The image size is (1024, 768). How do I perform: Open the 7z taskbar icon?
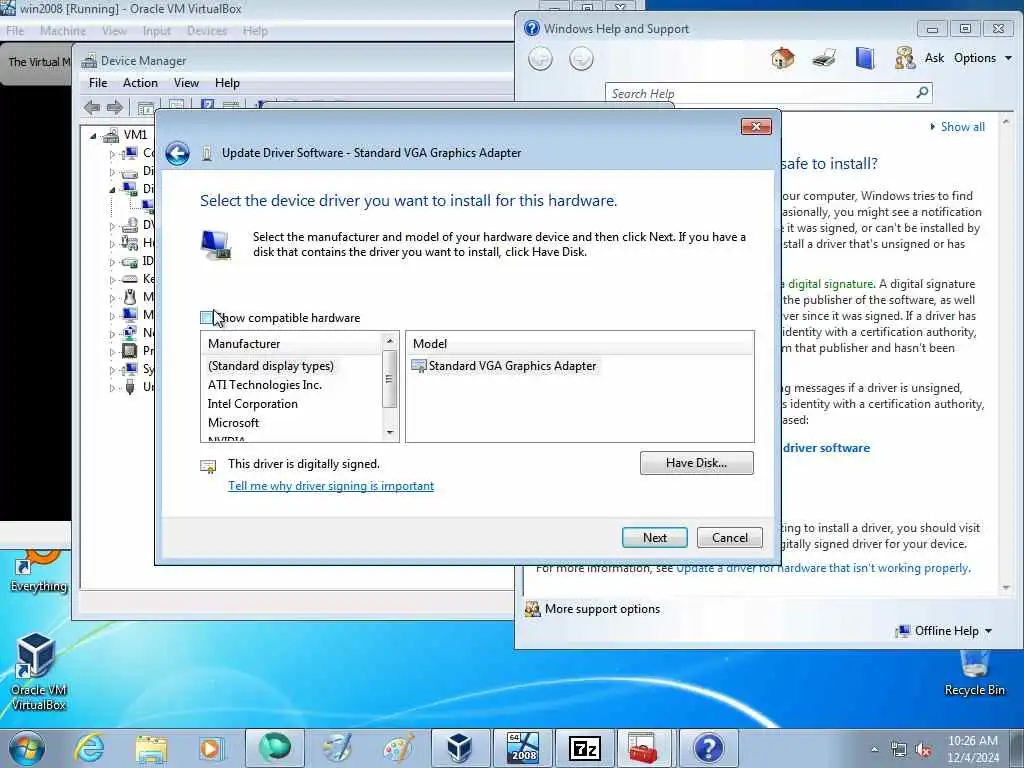pos(584,748)
